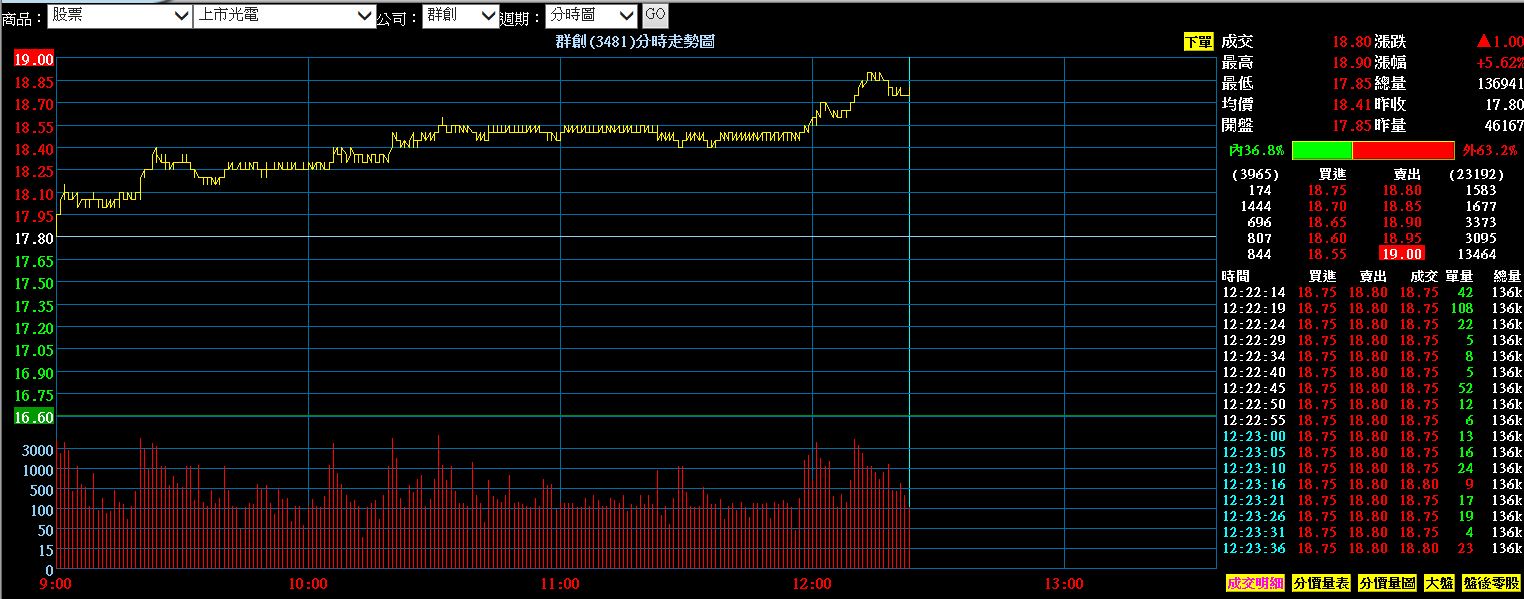Viewport: 1524px width, 599px height.
Task: Click the ask volume 13464
Action: tap(1476, 254)
